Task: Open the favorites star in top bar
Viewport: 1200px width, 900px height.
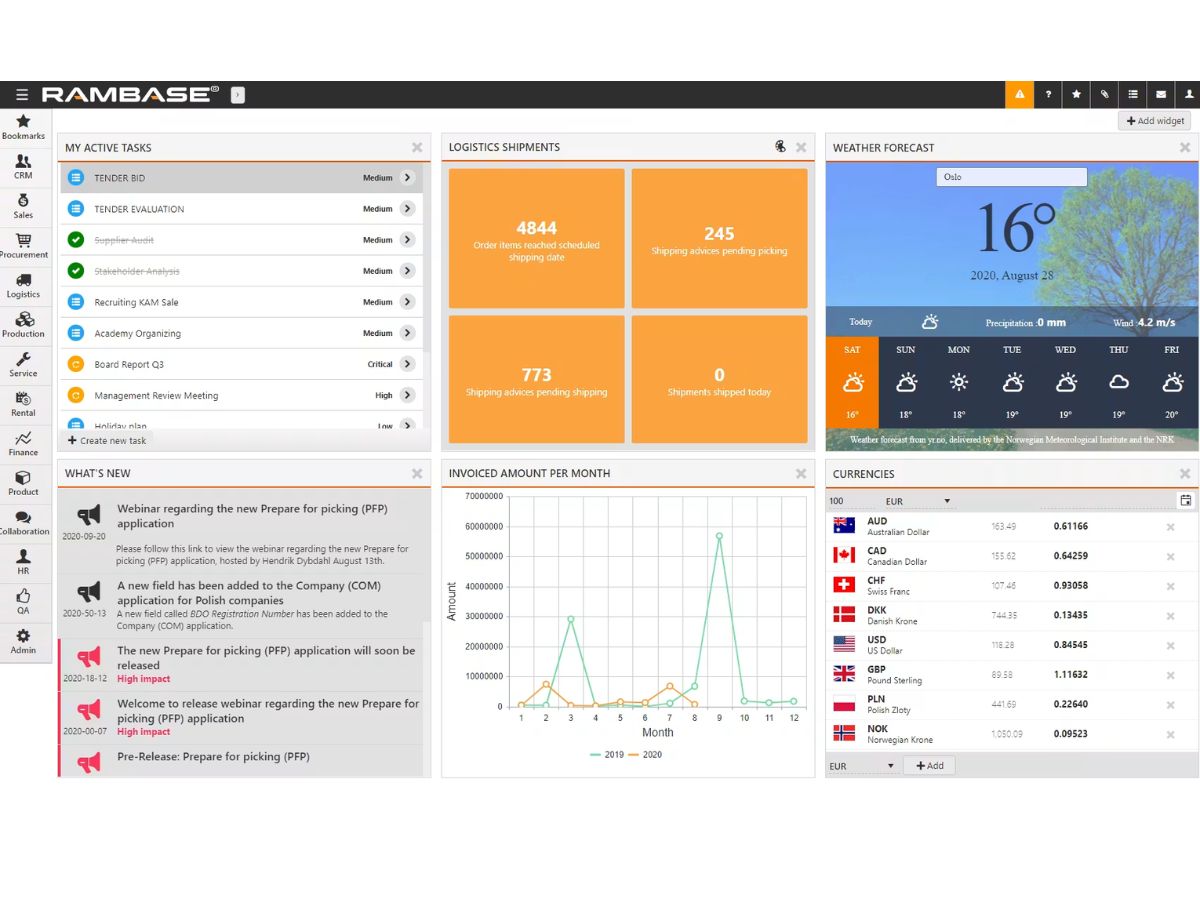Action: [1076, 95]
